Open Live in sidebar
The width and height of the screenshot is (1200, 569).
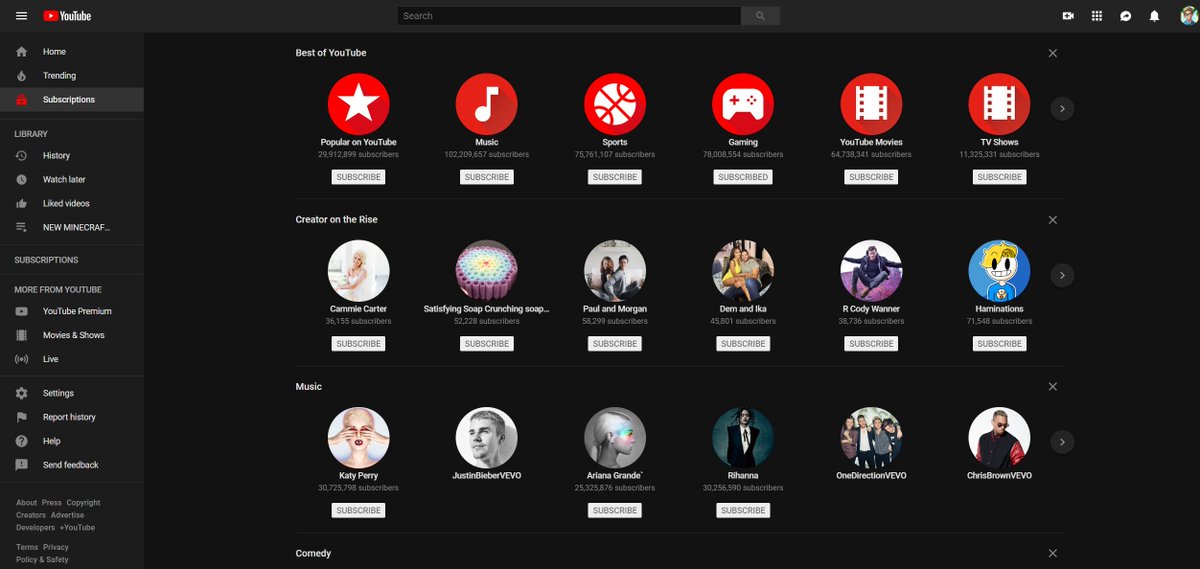(72, 359)
